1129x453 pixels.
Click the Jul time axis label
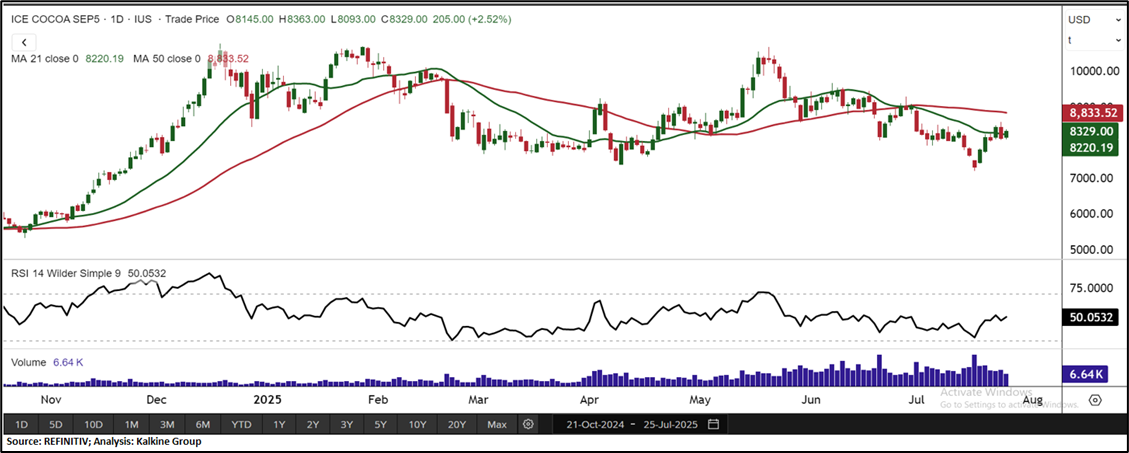pos(917,399)
